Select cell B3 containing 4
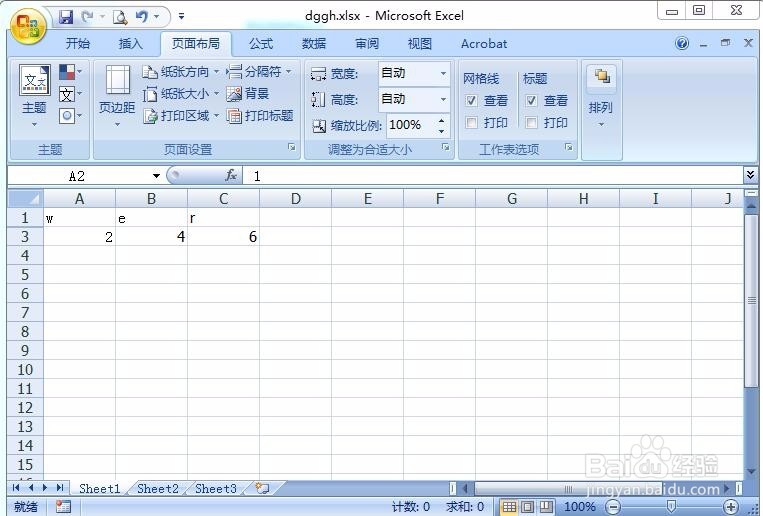 (151, 237)
